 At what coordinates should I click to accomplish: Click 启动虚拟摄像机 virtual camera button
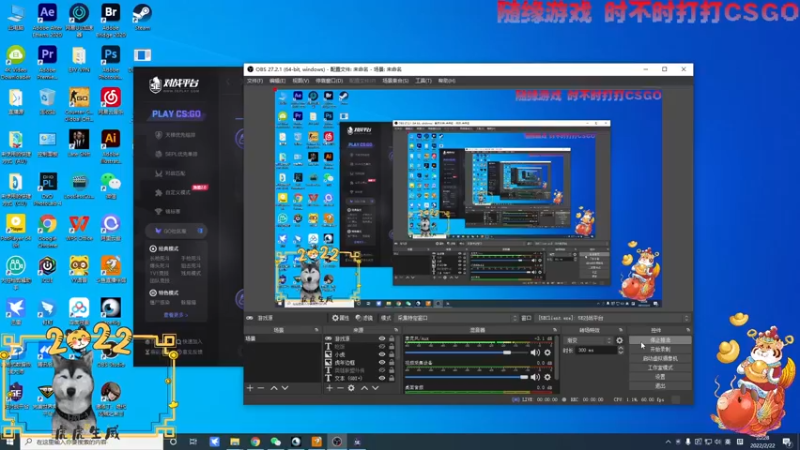660,359
